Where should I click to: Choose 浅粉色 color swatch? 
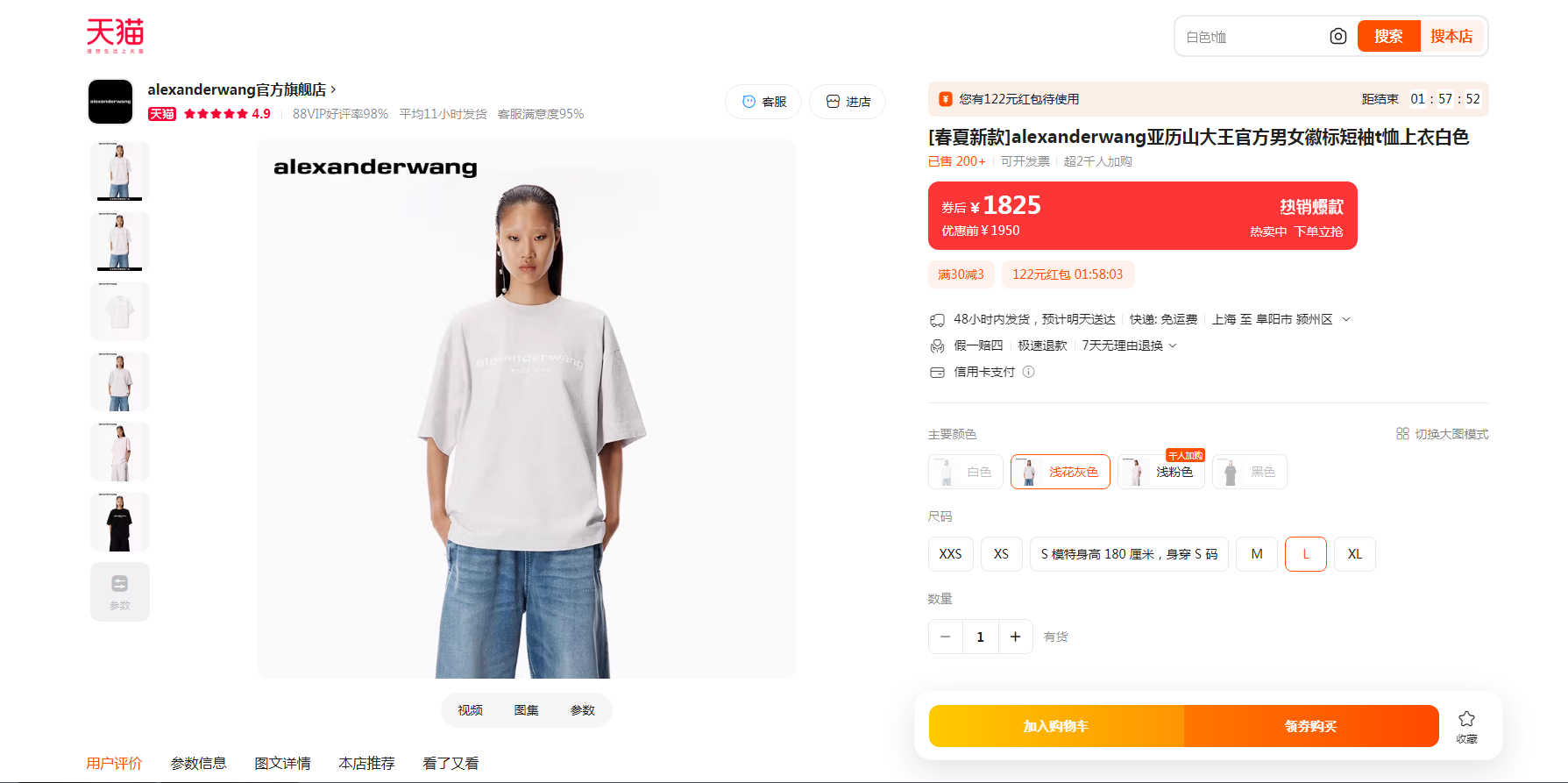(x=1161, y=472)
